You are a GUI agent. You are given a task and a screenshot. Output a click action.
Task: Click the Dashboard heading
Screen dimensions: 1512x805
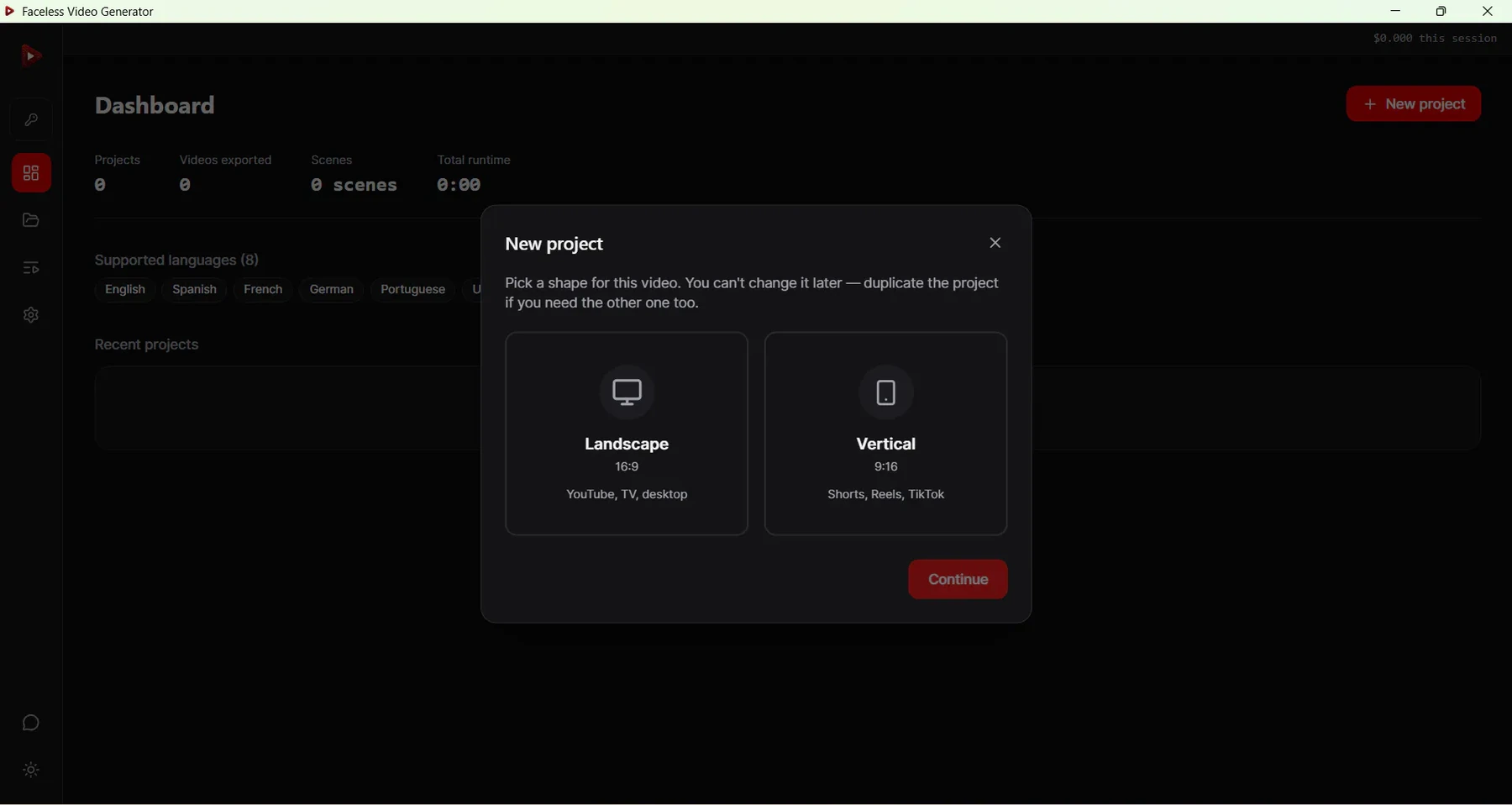pos(155,106)
